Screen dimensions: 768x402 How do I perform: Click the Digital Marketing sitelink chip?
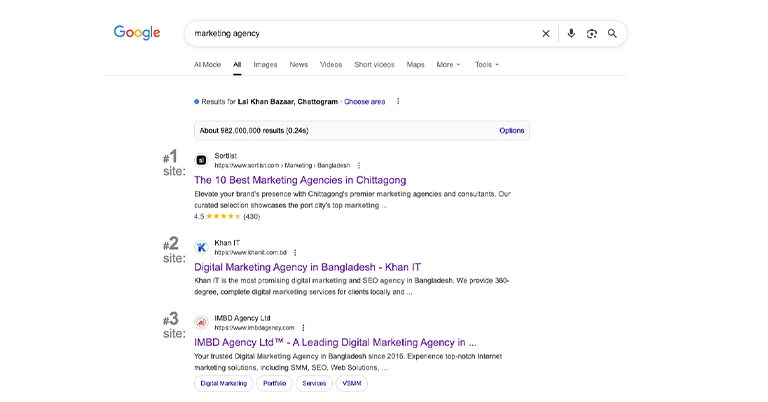(223, 383)
